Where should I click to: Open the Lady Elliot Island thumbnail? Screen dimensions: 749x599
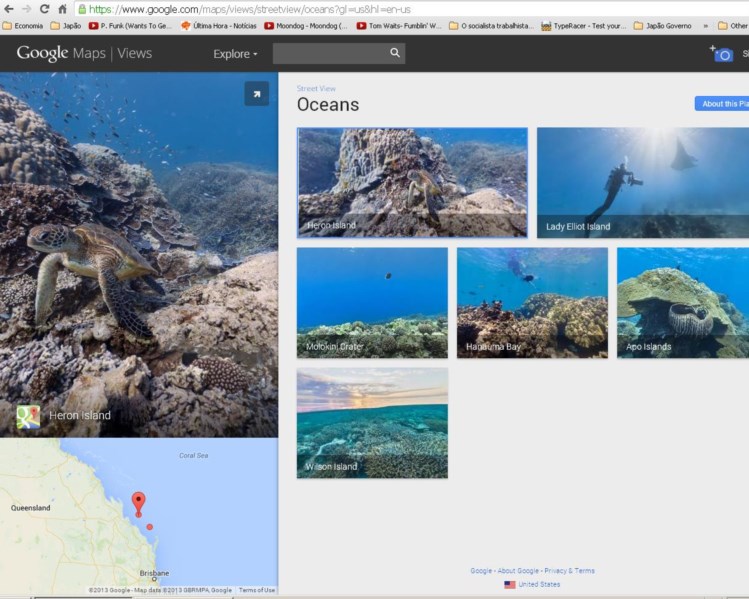point(642,182)
